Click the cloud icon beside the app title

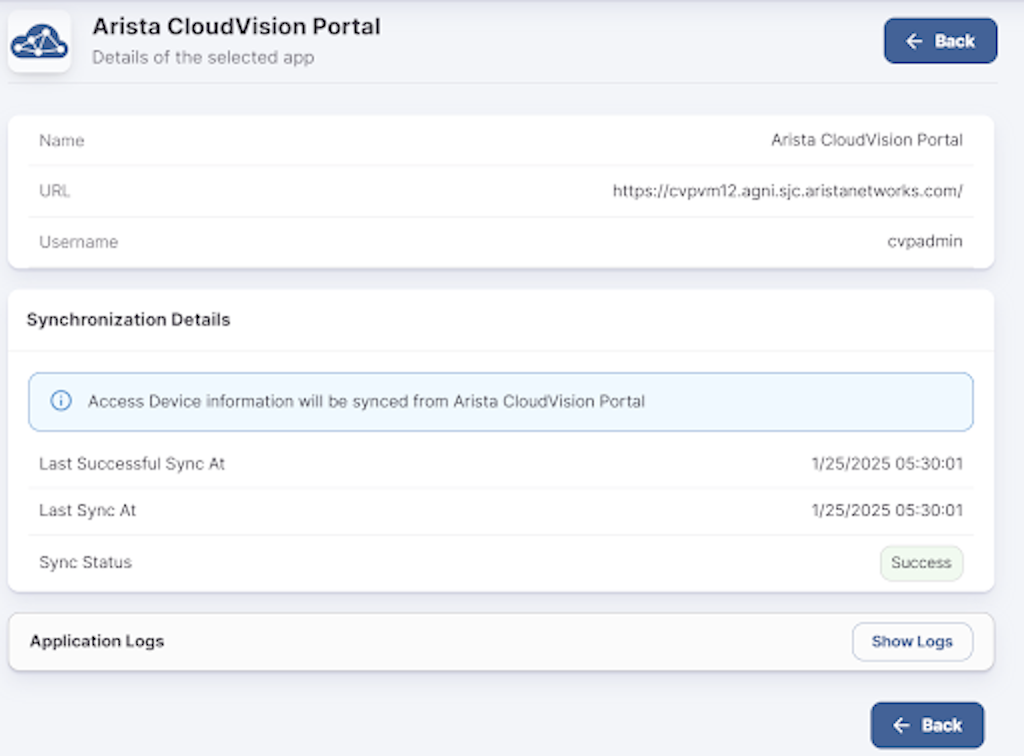[x=38, y=40]
